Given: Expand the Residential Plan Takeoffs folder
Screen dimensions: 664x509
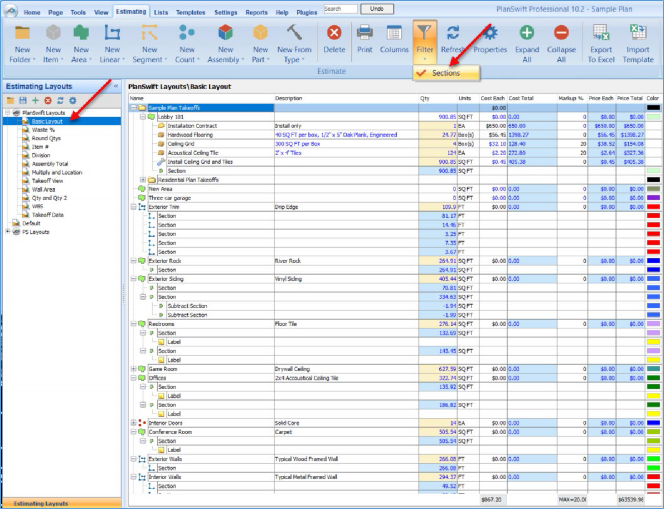Looking at the screenshot, I should (143, 180).
